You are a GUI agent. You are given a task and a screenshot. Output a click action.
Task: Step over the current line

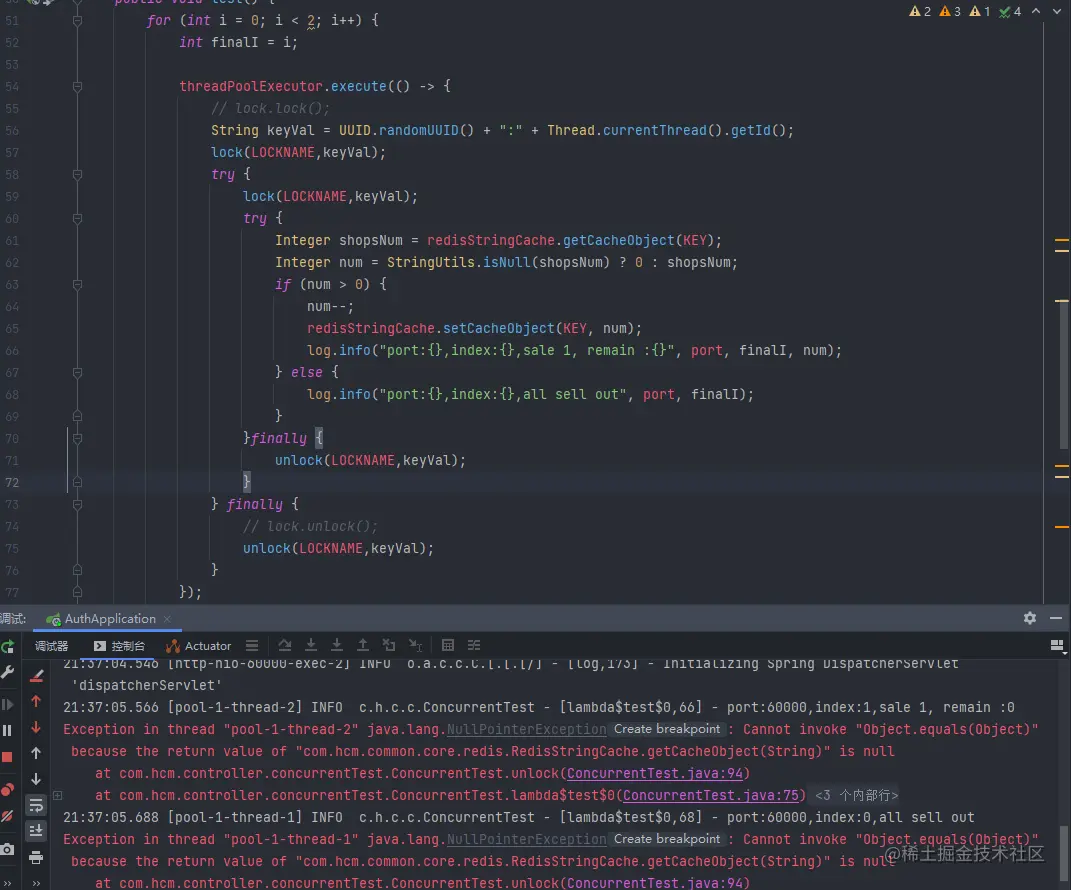[x=285, y=645]
